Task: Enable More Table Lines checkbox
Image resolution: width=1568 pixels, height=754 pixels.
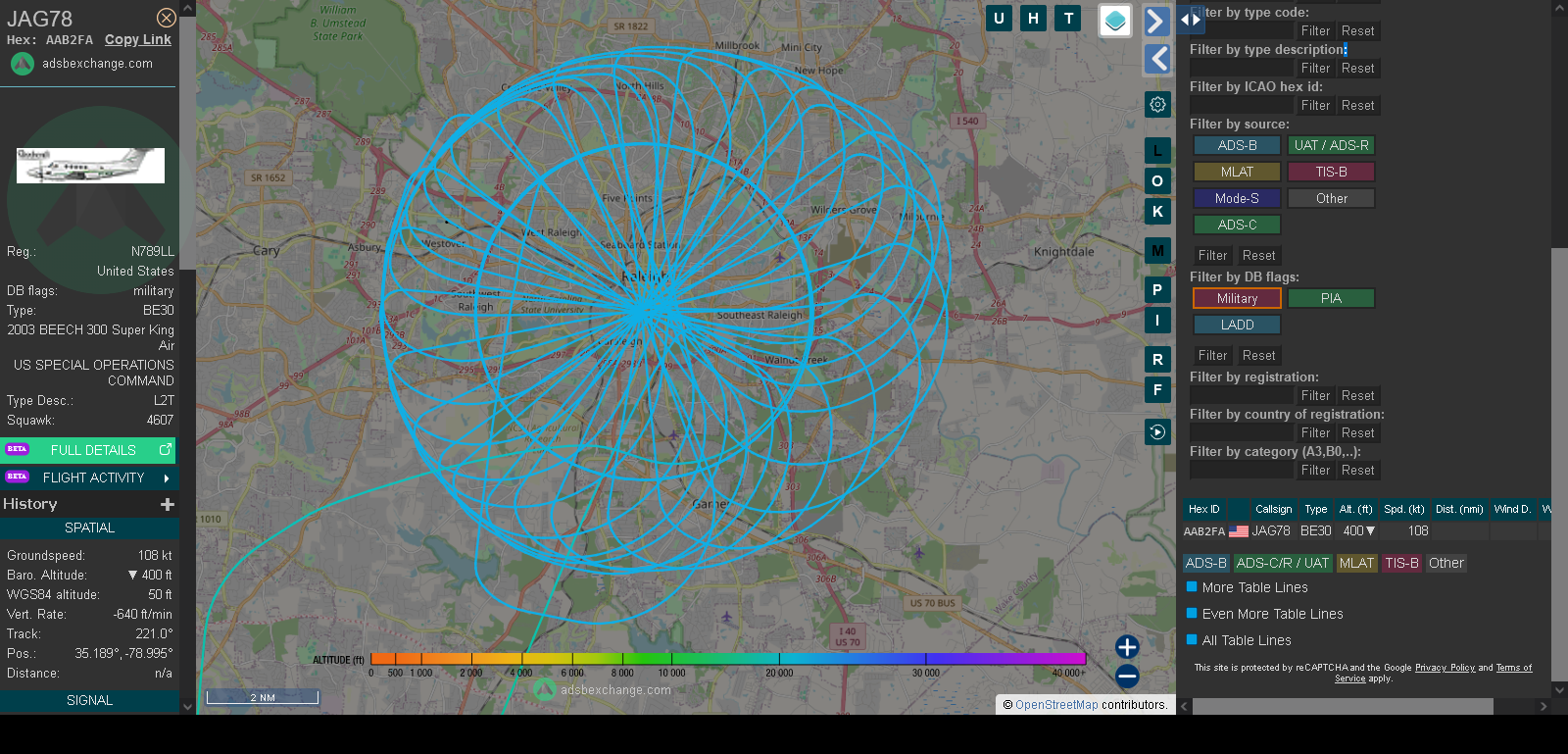Action: 1192,586
